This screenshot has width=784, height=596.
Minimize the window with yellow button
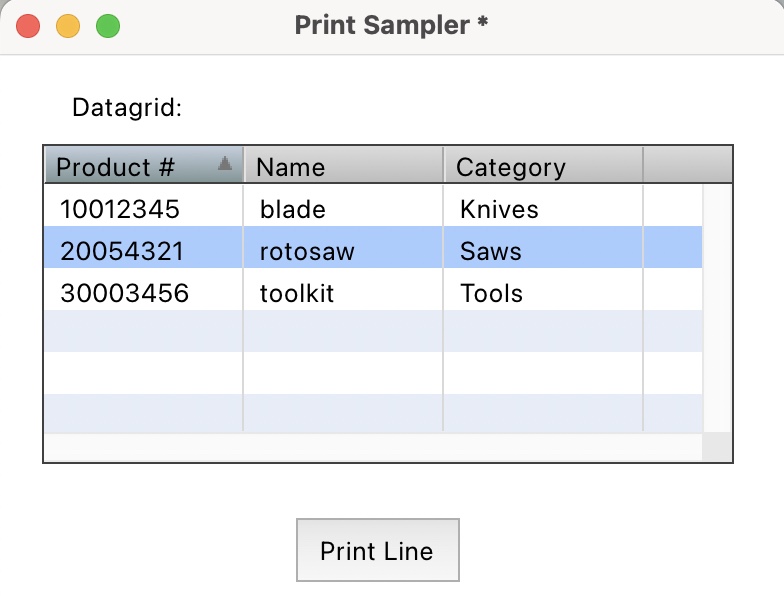click(68, 26)
